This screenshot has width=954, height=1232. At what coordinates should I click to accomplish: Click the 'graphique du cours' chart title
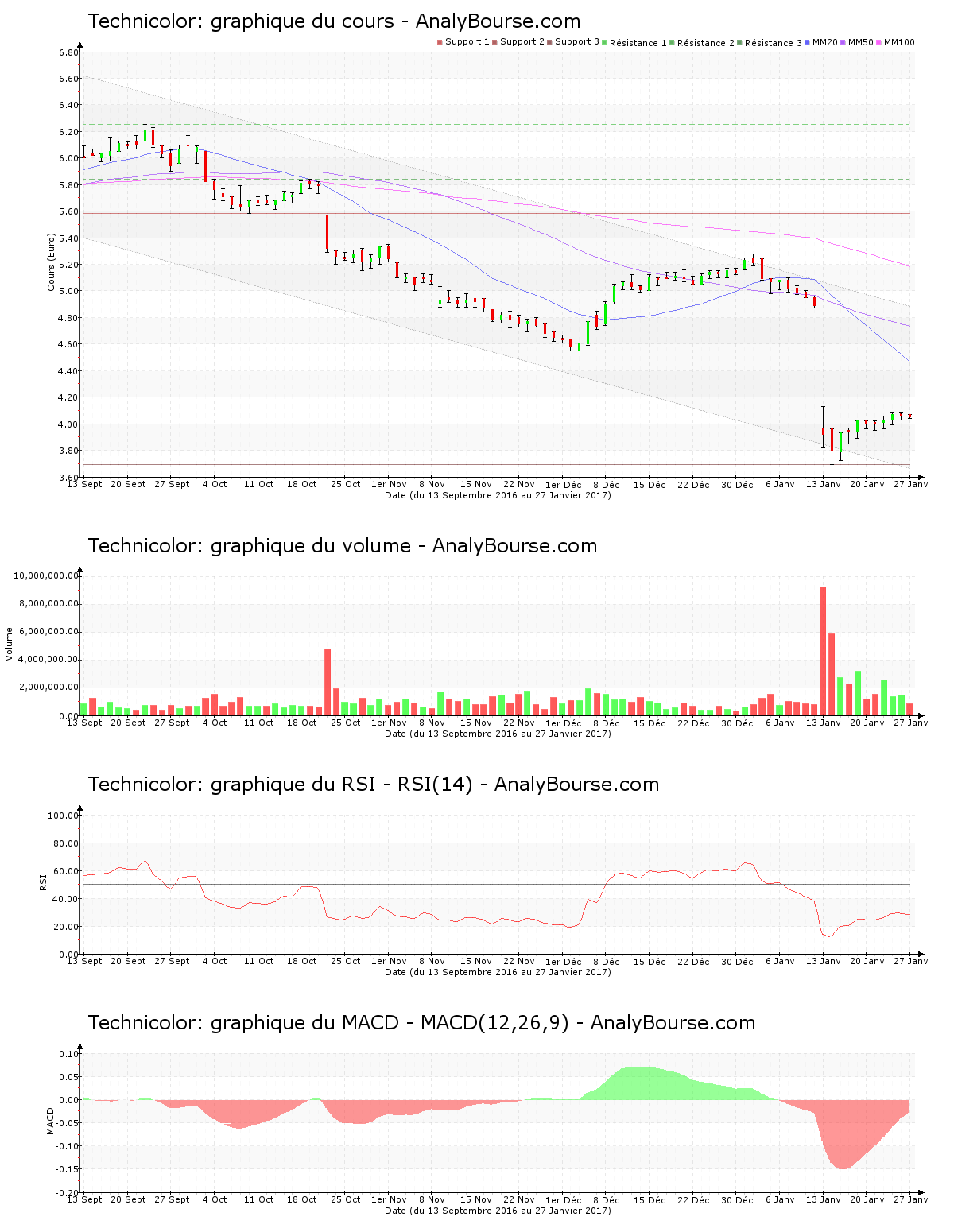tap(334, 21)
